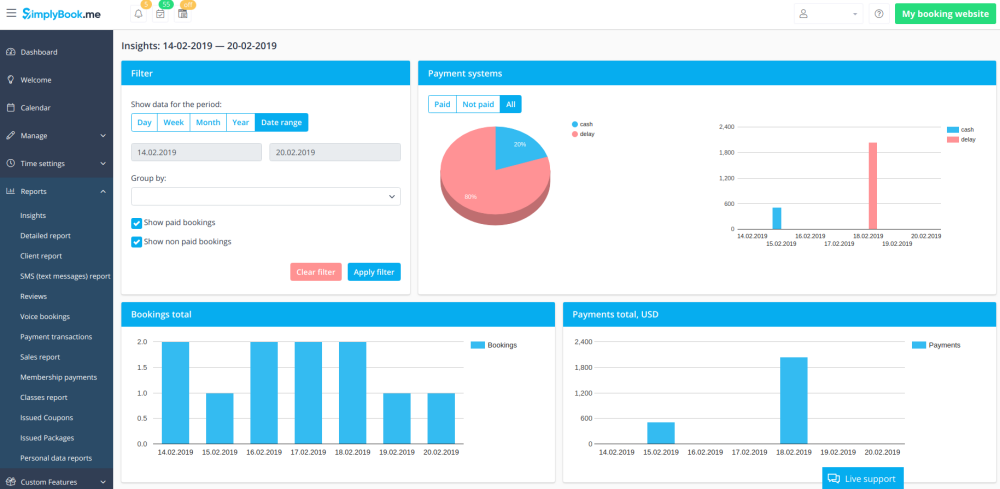Viewport: 1000px width, 489px height.
Task: Click the Dashboard icon in sidebar
Action: click(10, 52)
